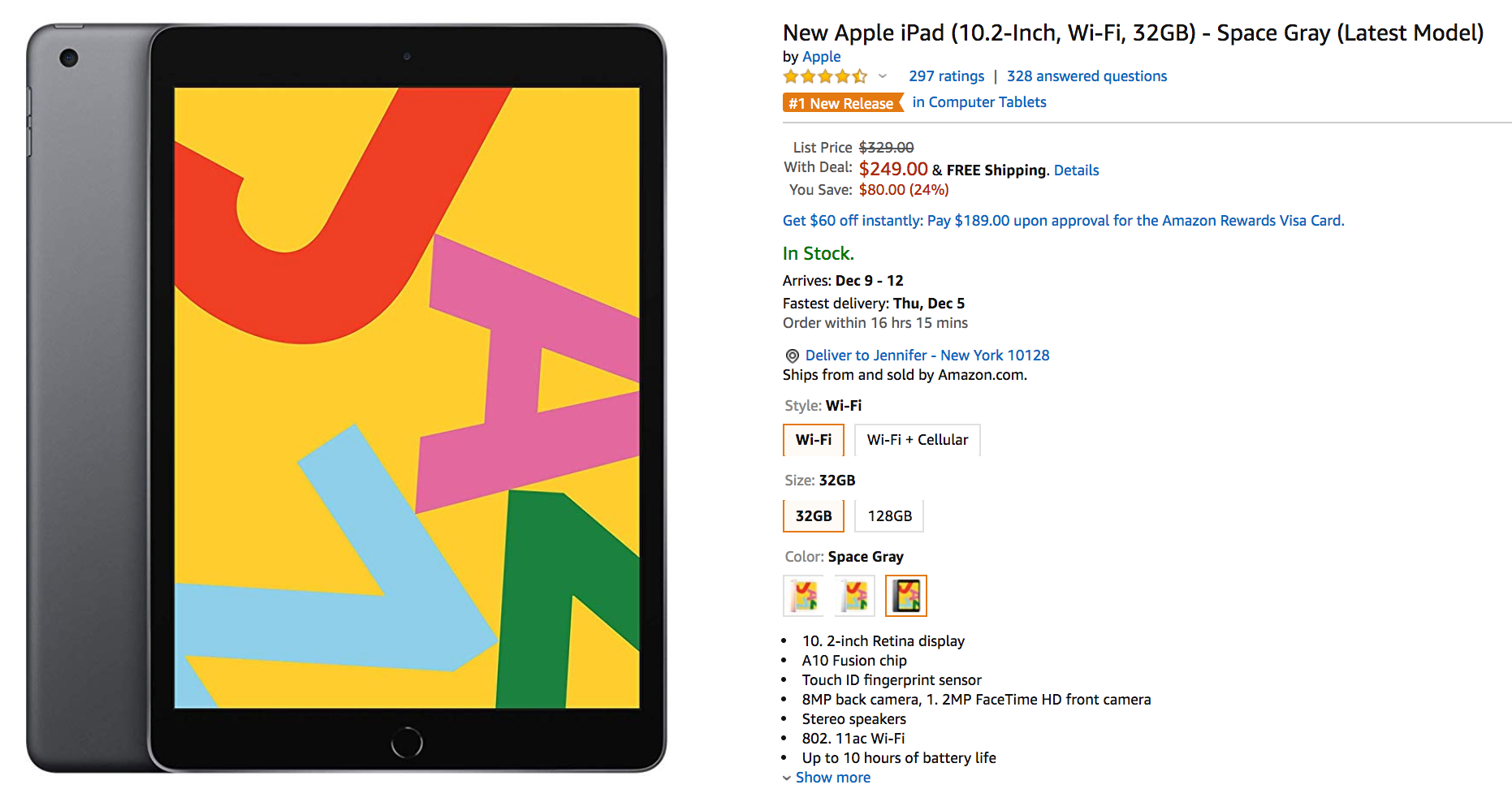
Task: Select the Space Gray color swatch
Action: 905,596
